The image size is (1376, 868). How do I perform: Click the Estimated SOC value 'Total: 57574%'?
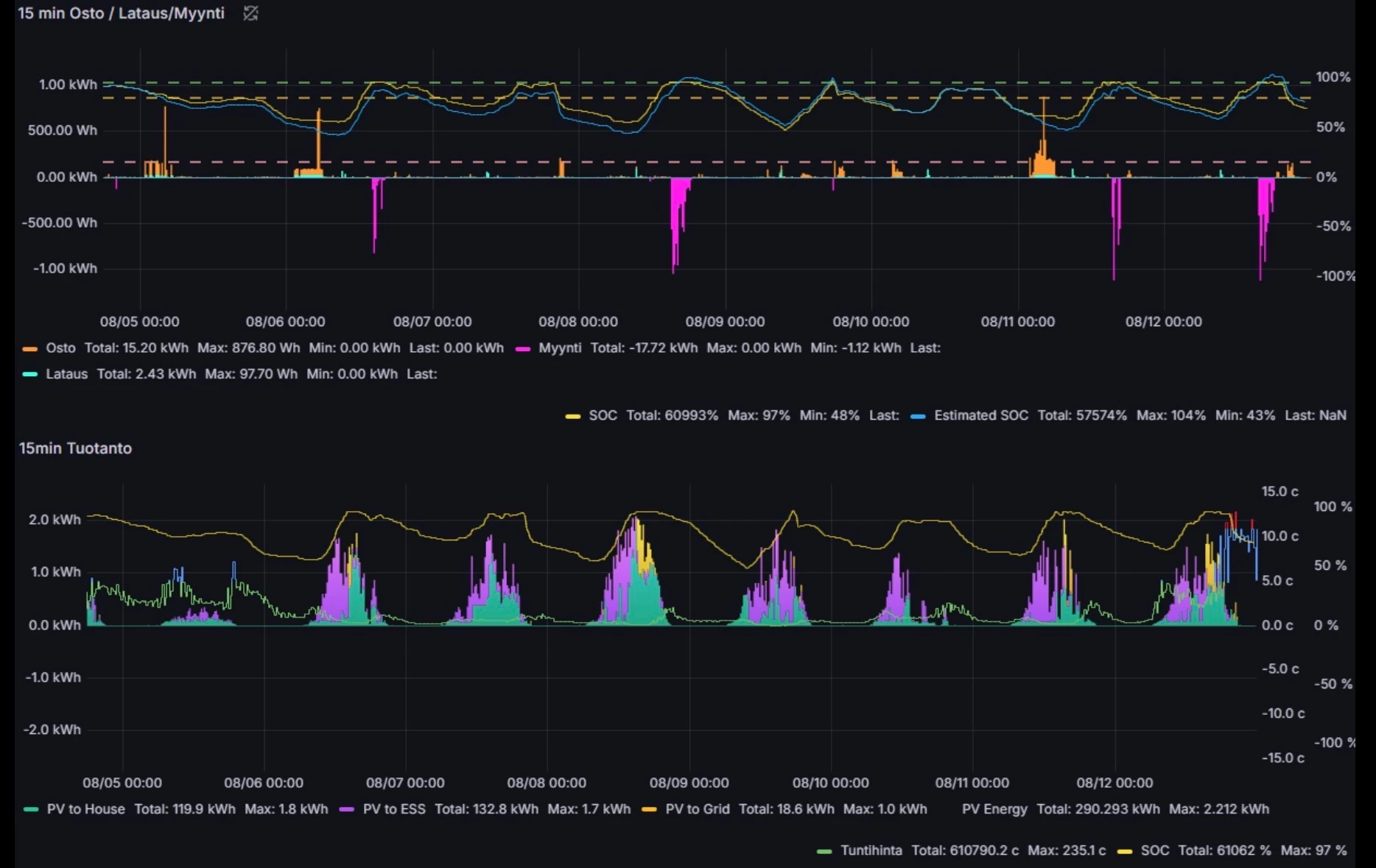[1082, 415]
